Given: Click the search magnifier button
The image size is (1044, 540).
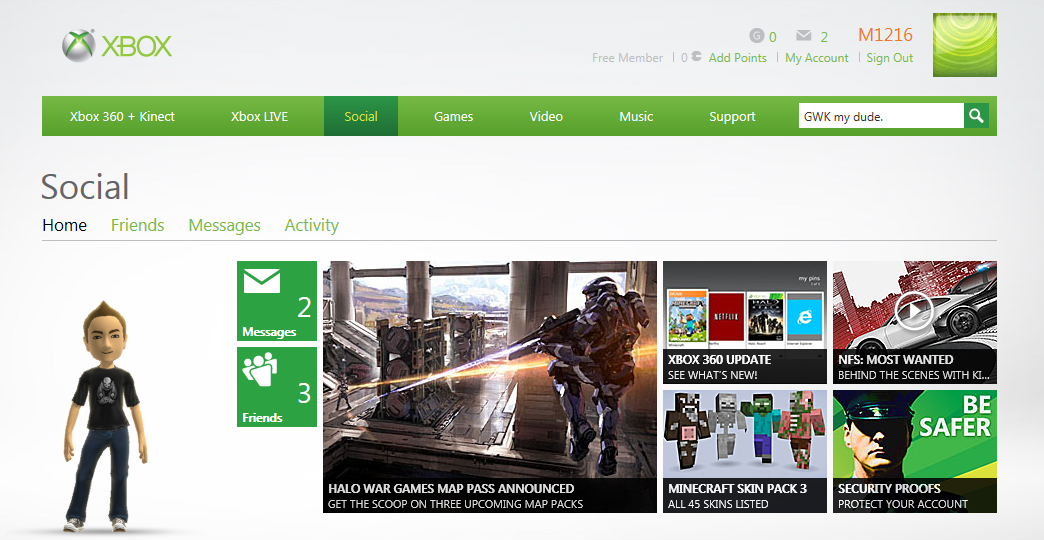Looking at the screenshot, I should [976, 116].
